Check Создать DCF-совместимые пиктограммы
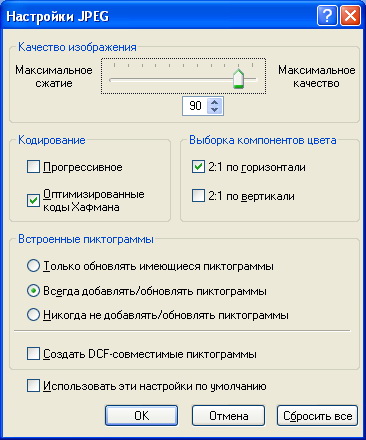Image resolution: width=366 pixels, height=440 pixels. coord(33,354)
